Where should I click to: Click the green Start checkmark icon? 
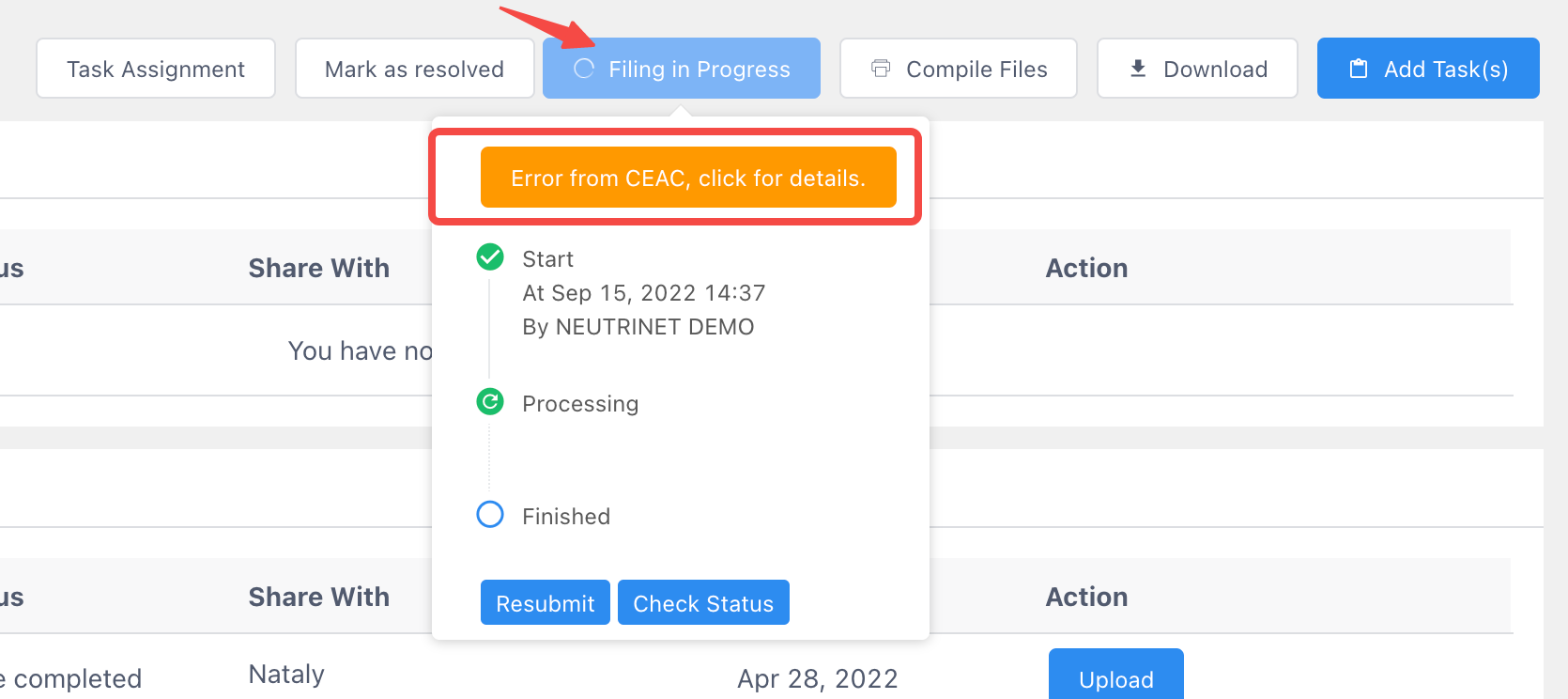point(490,256)
